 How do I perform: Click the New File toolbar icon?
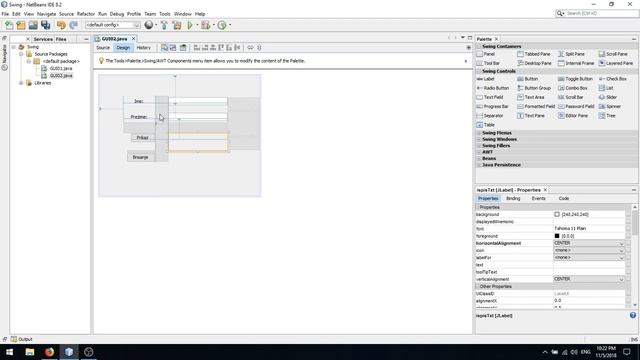(9, 25)
